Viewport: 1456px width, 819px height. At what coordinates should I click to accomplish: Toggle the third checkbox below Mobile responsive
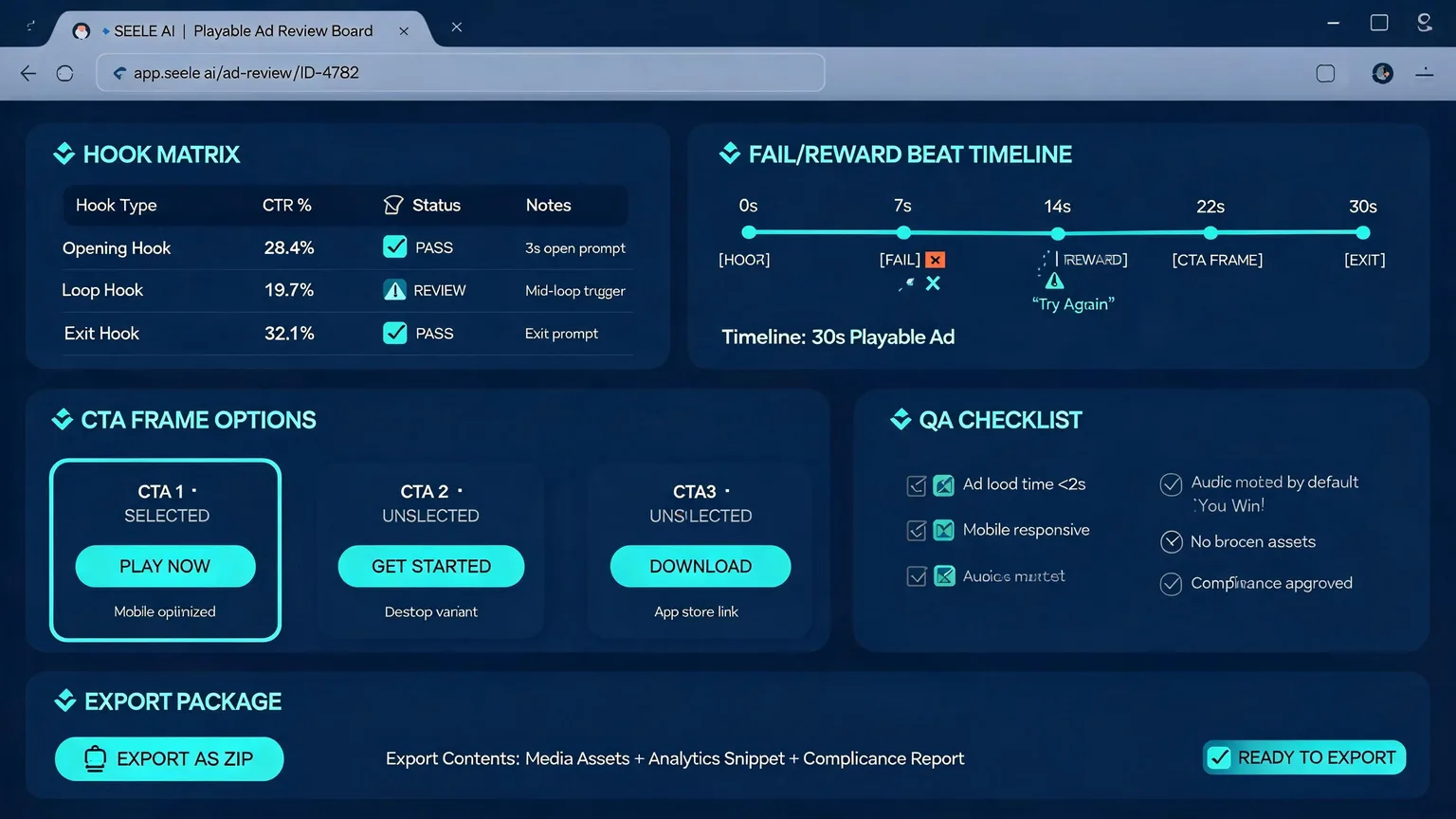coord(917,576)
